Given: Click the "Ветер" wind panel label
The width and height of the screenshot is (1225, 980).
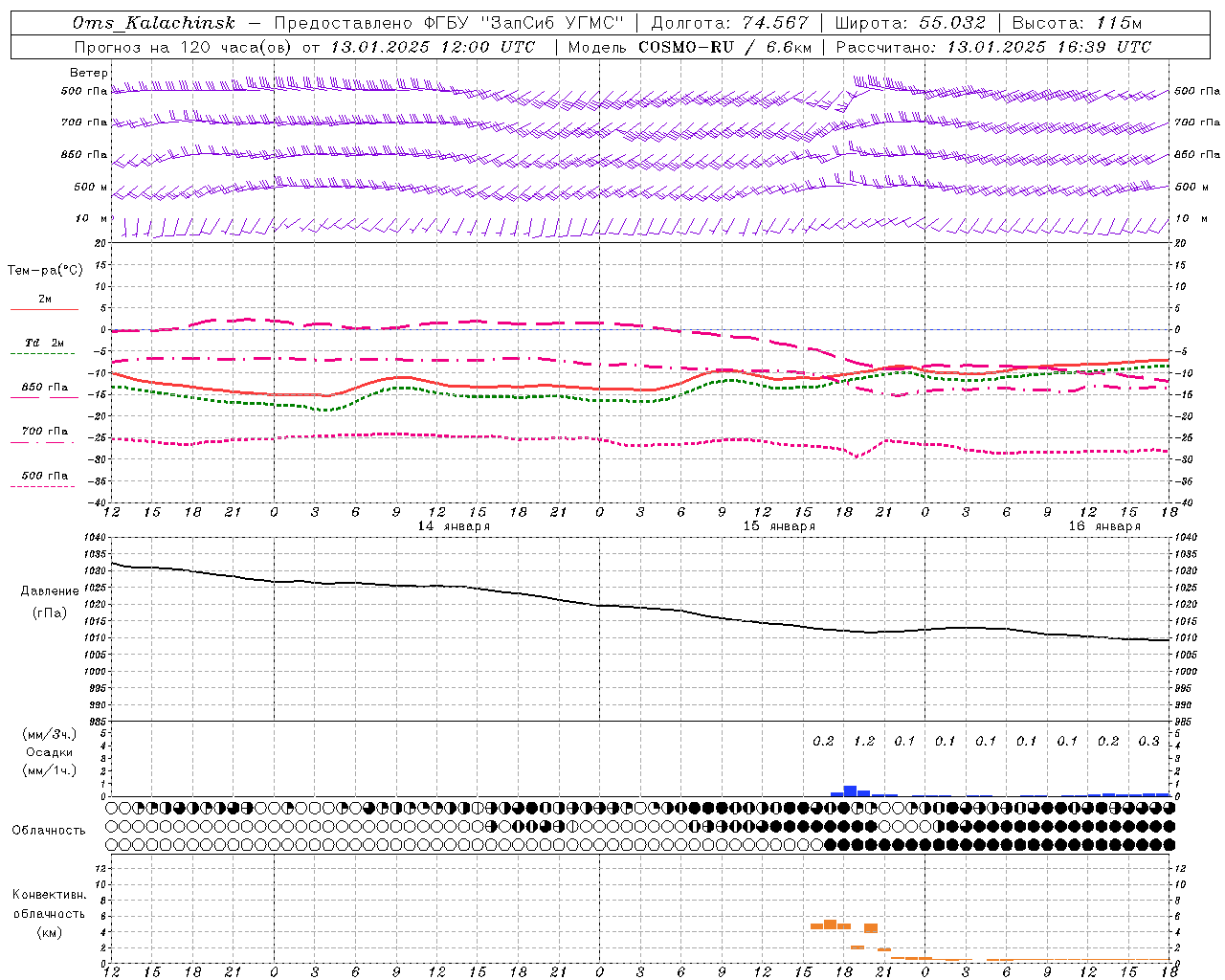Looking at the screenshot, I should [x=89, y=73].
